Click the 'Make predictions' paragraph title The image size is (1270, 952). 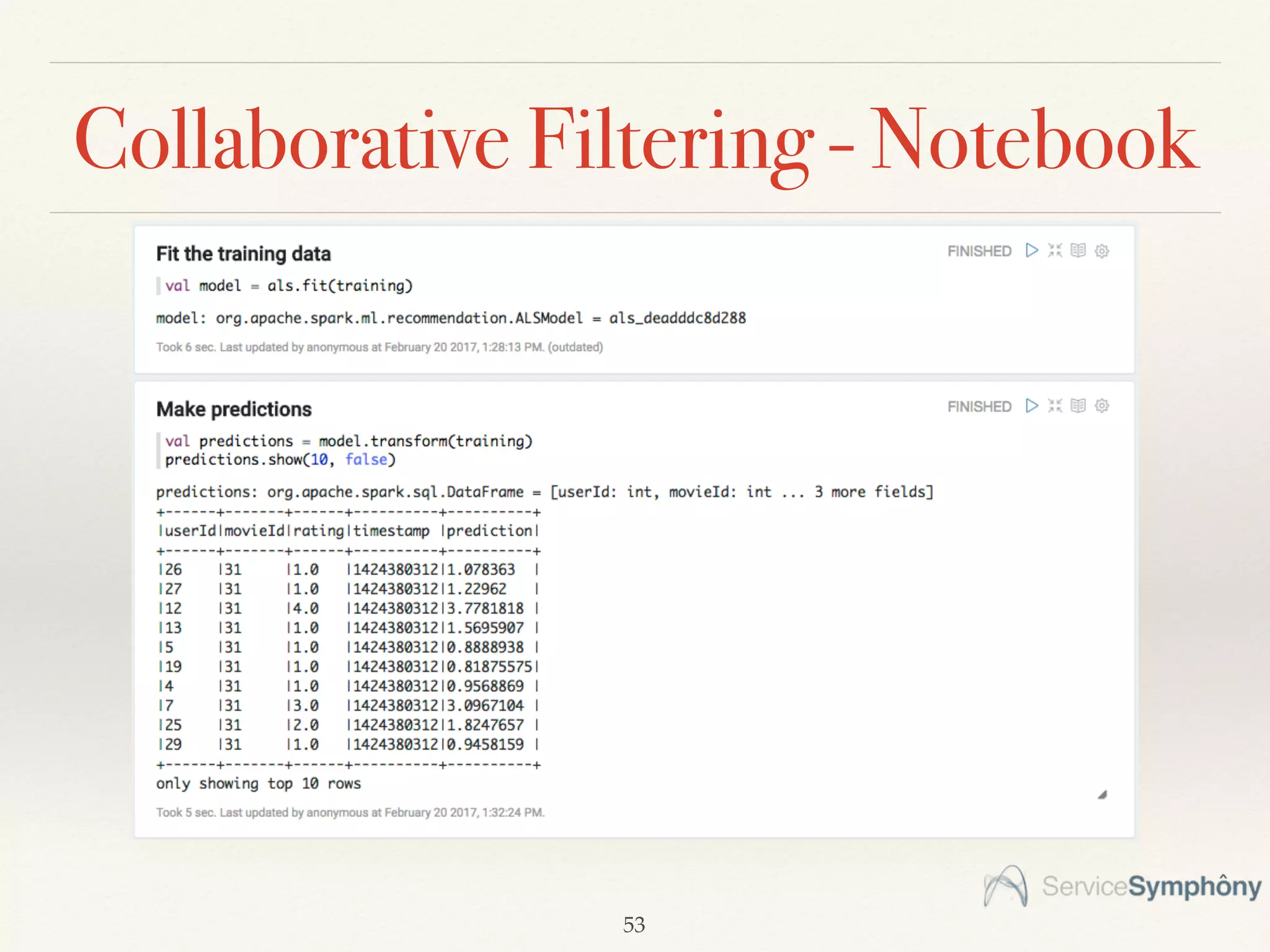pos(234,410)
